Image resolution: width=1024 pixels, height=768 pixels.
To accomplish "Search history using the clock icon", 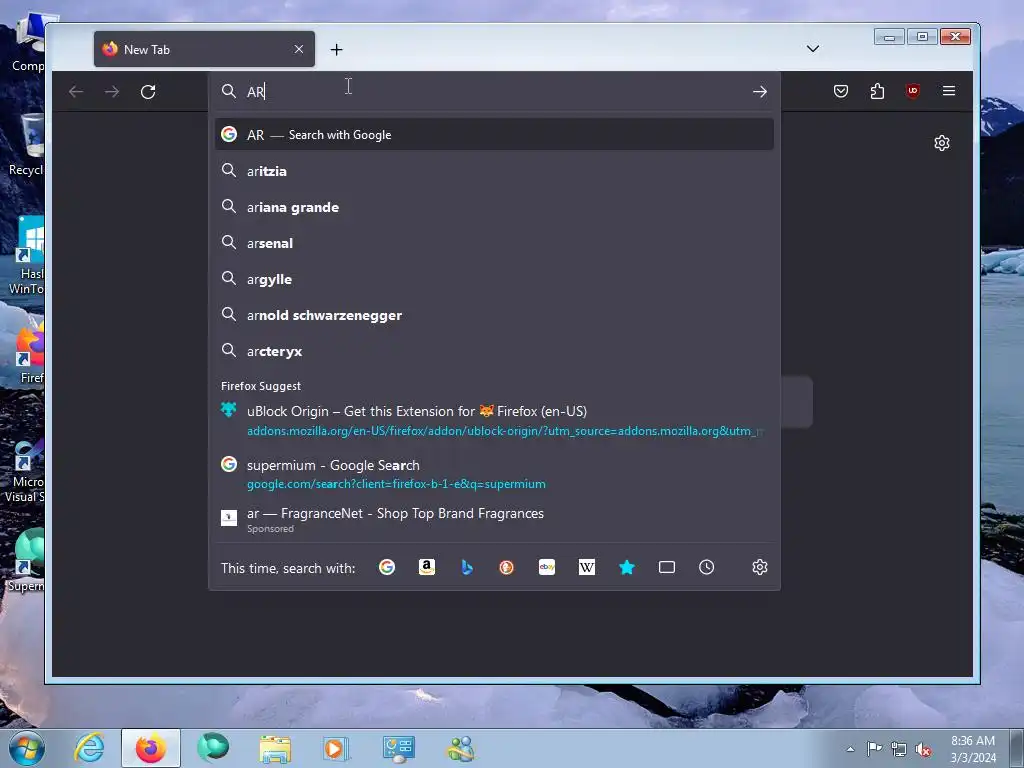I will [x=706, y=567].
